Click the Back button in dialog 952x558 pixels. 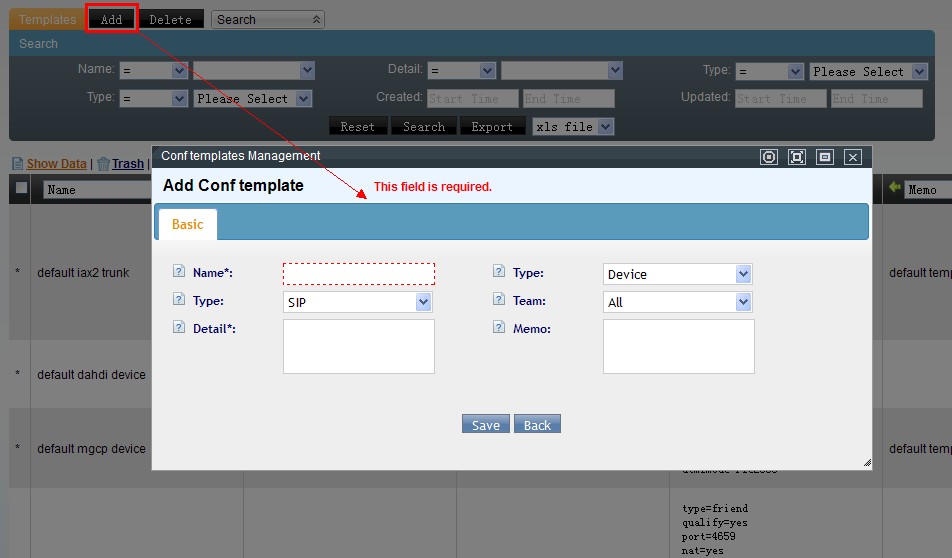pyautogui.click(x=537, y=425)
